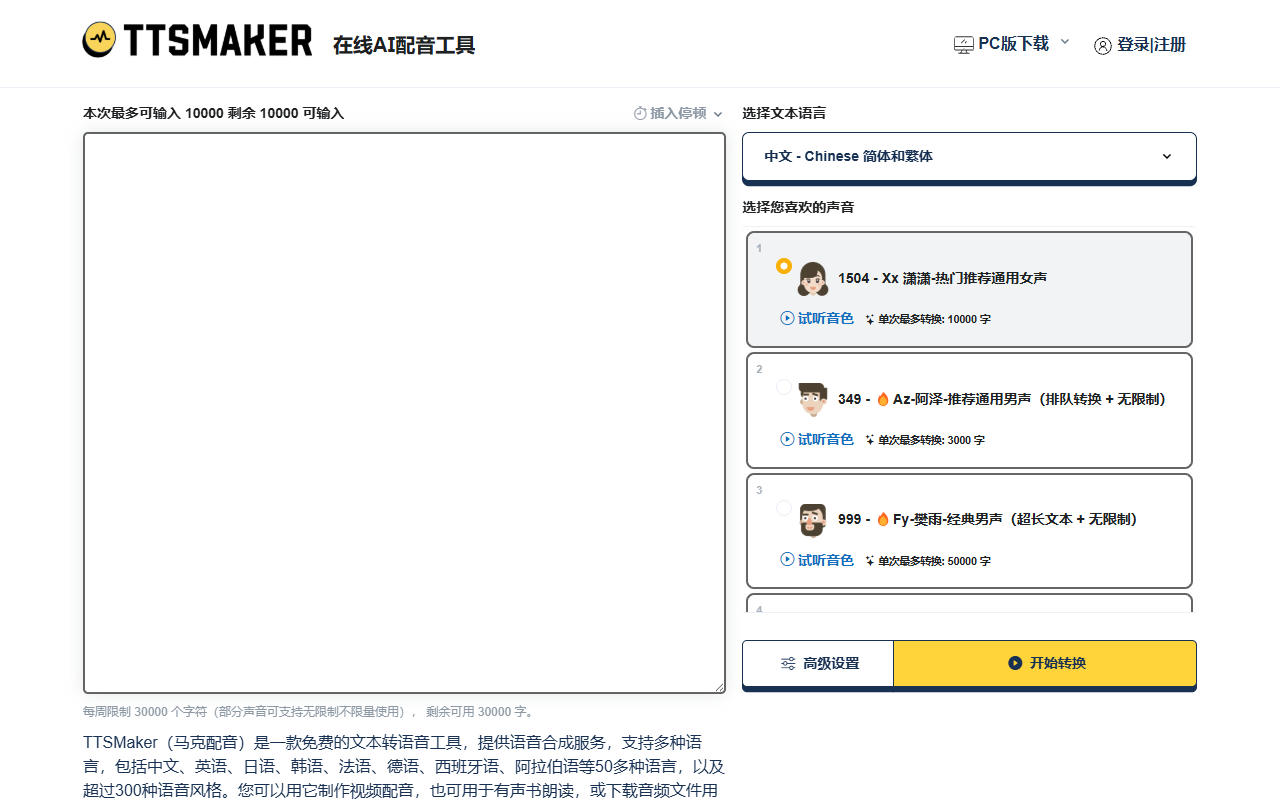Click the 选择您喜欢的声音 heading

click(x=798, y=207)
